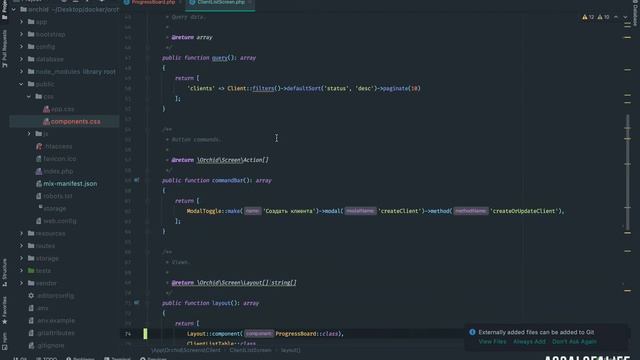Click layout() in the breadcrumb bar

(x=291, y=350)
